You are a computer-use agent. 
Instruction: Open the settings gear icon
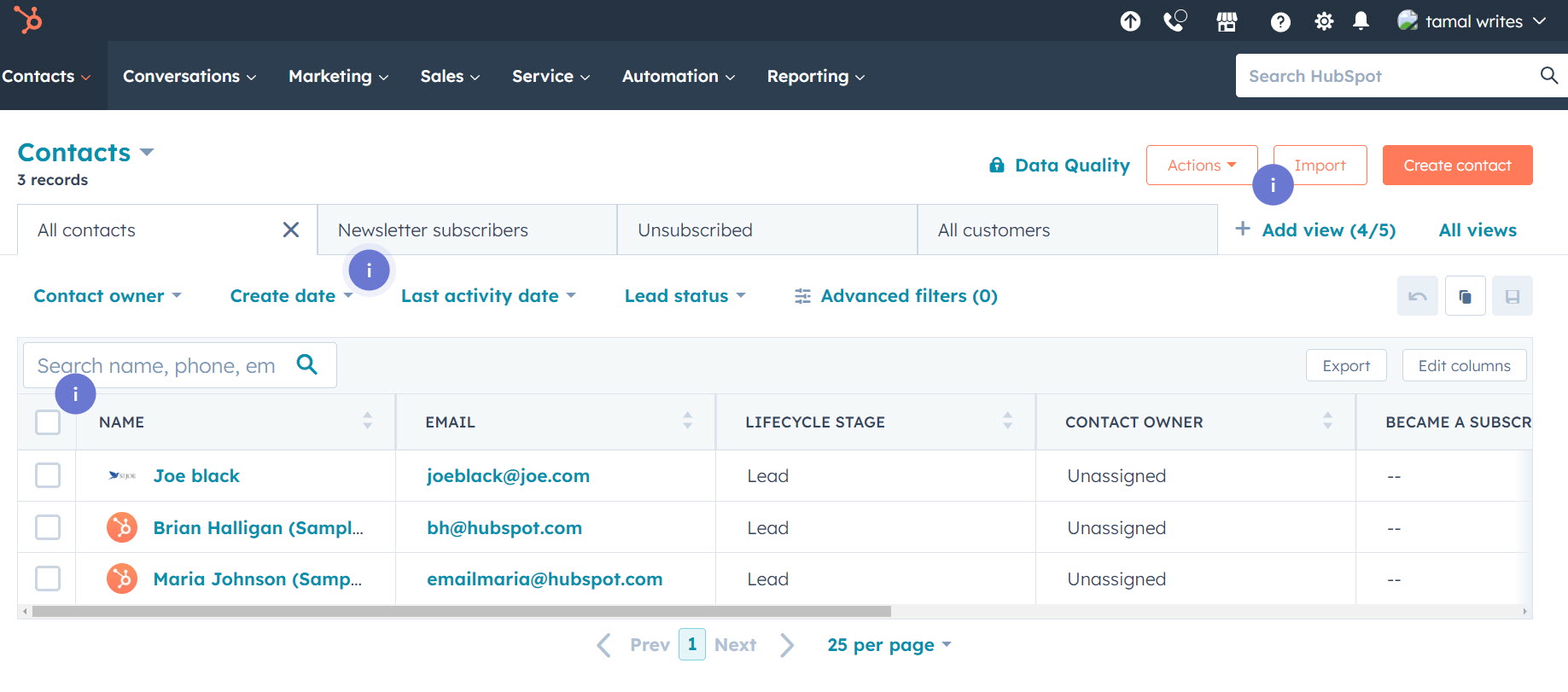[1324, 21]
